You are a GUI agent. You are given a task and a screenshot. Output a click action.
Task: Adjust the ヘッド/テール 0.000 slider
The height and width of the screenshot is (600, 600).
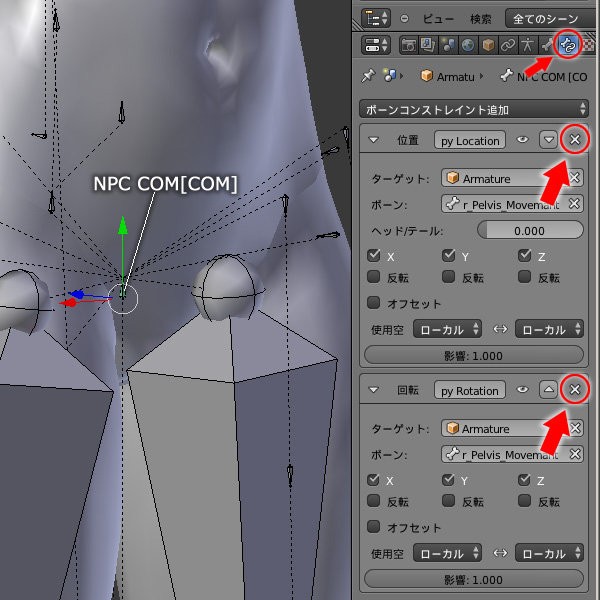tap(530, 230)
